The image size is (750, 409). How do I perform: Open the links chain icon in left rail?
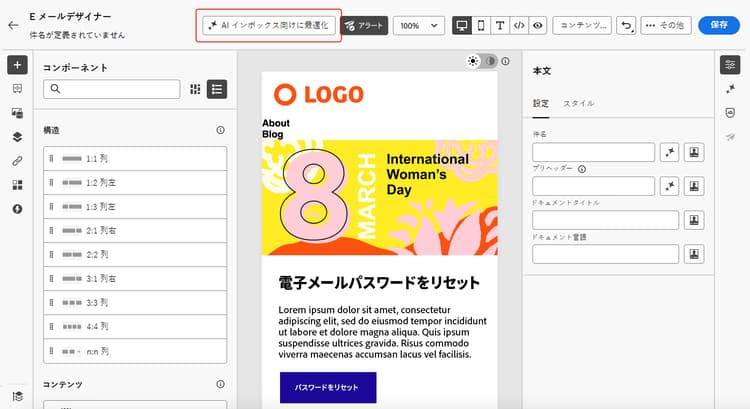tap(17, 161)
